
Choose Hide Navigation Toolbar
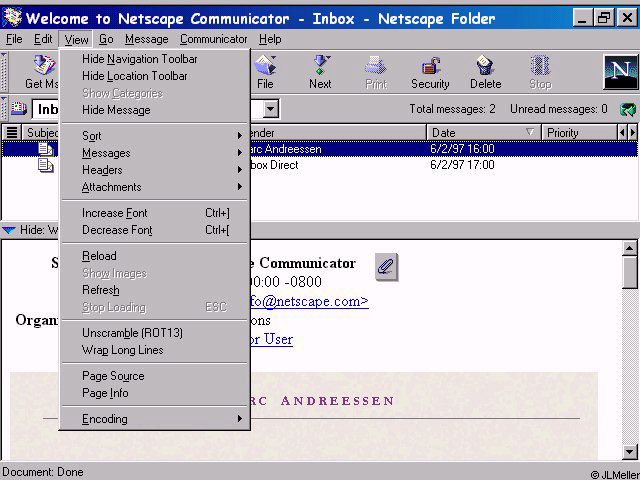(154, 59)
